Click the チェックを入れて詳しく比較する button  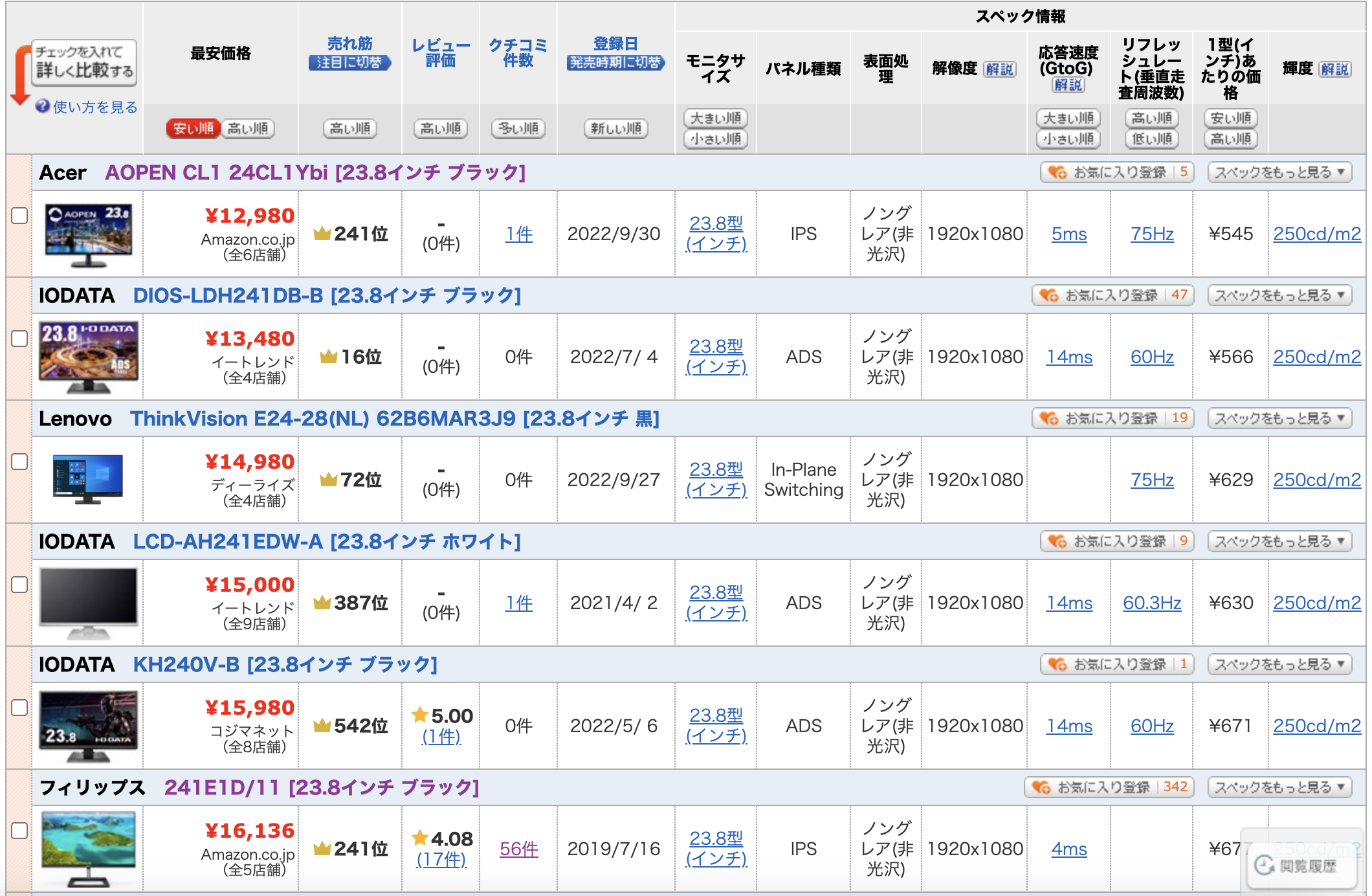84,62
